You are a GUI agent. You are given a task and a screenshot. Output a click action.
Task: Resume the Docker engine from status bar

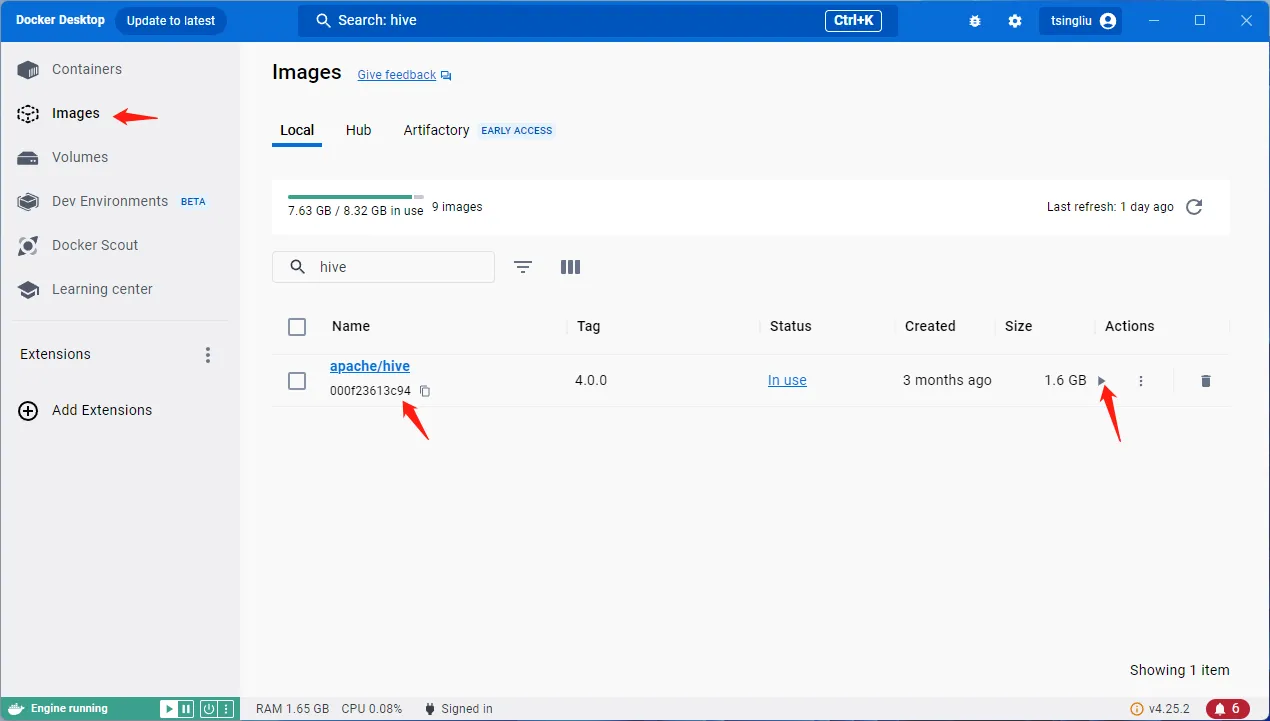(x=169, y=709)
